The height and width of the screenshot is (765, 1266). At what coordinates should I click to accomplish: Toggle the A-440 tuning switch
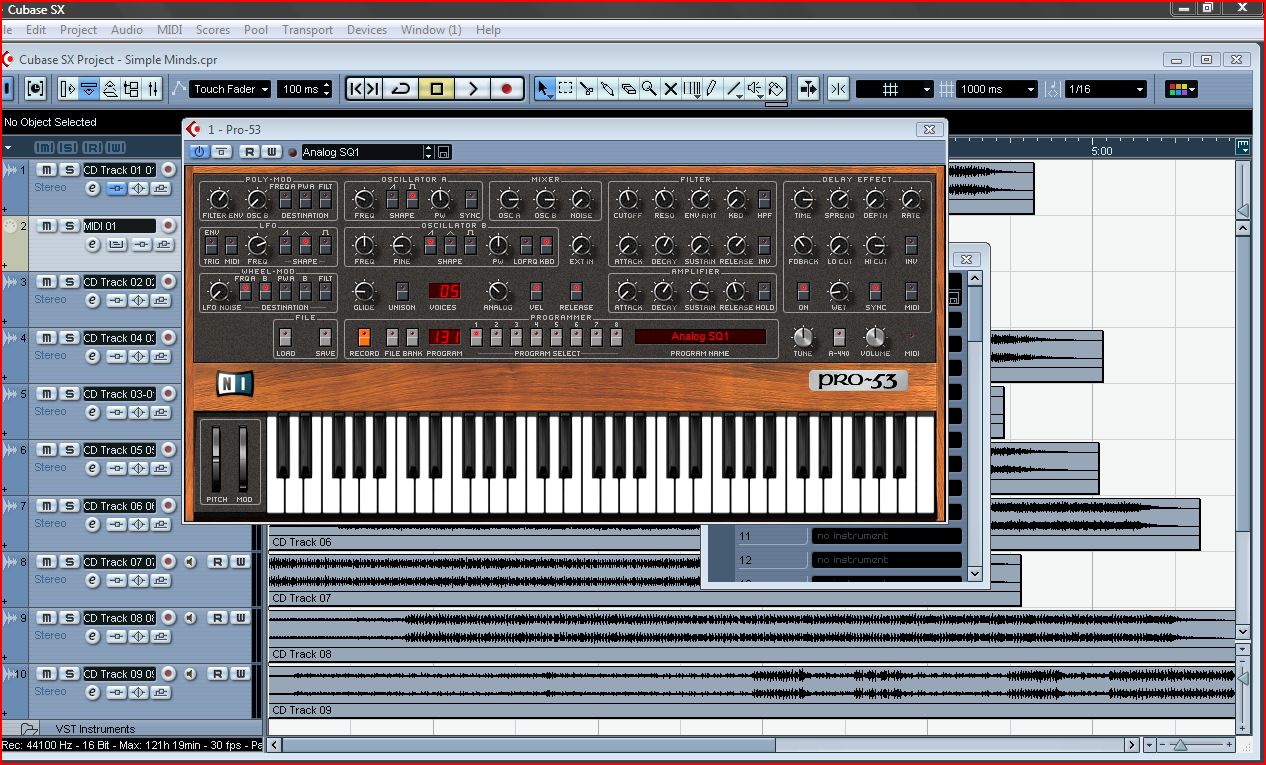point(839,336)
